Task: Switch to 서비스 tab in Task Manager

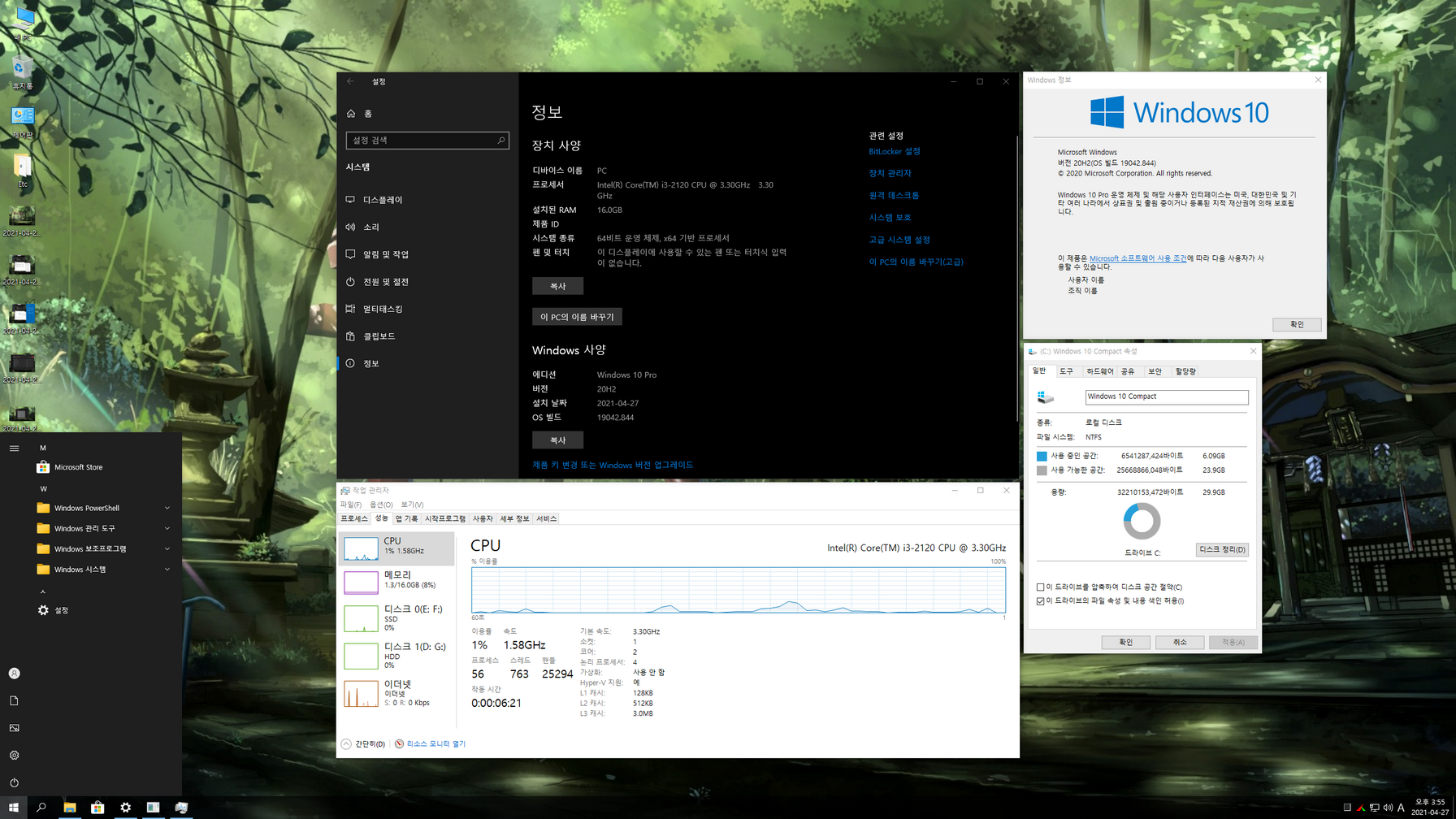Action: pos(546,518)
